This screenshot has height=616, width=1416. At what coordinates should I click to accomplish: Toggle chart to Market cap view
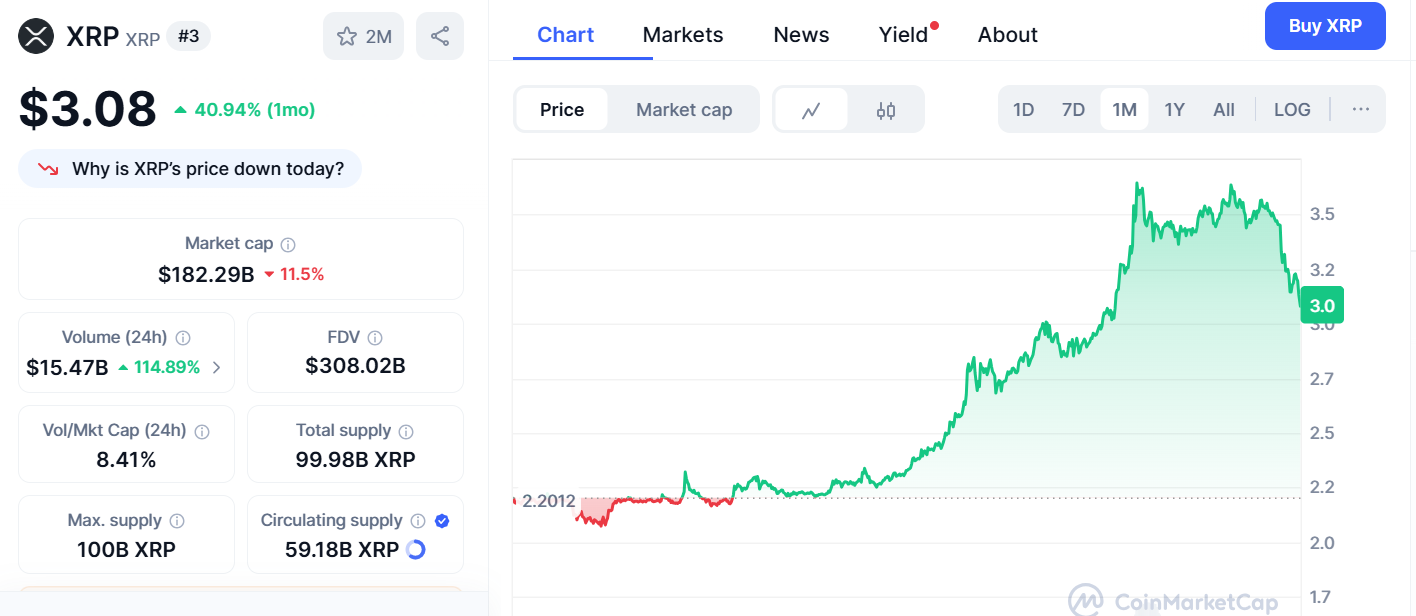pyautogui.click(x=684, y=110)
